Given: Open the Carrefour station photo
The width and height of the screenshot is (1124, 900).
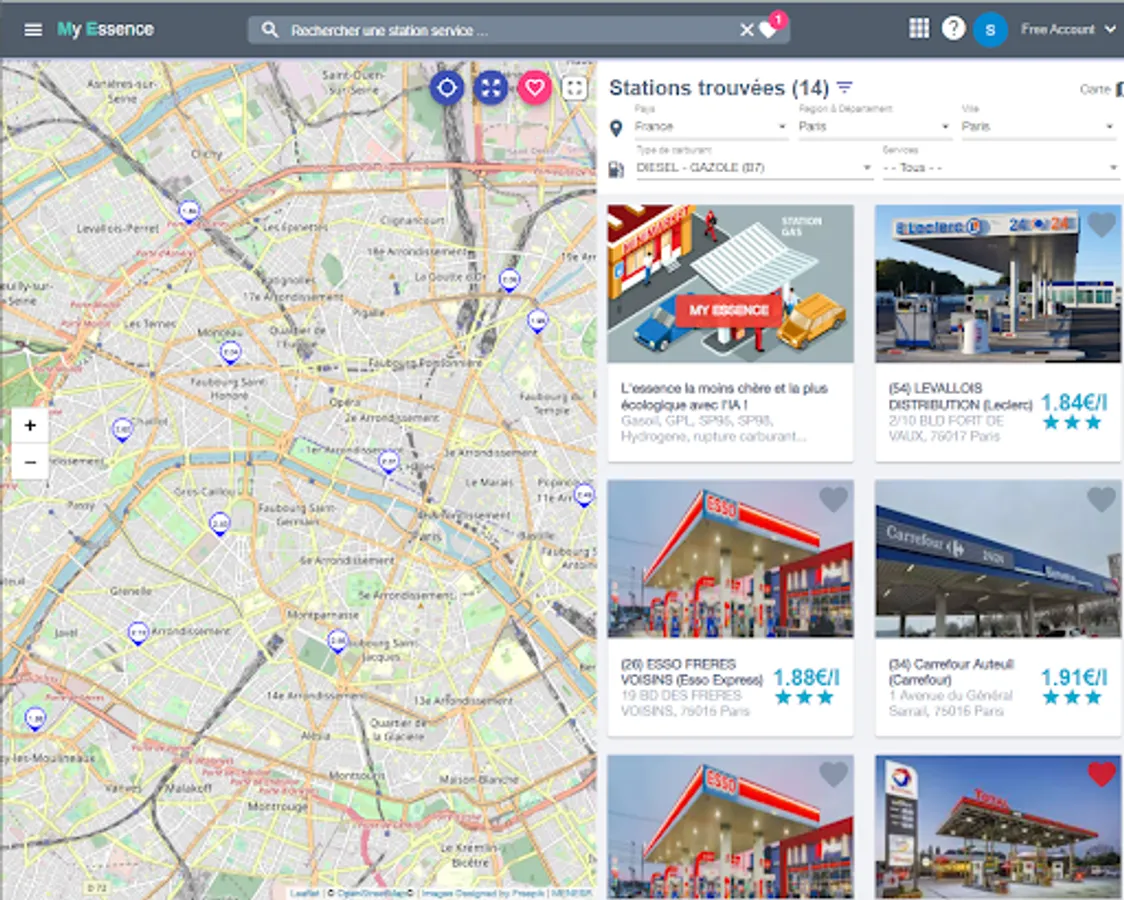Looking at the screenshot, I should point(998,558).
